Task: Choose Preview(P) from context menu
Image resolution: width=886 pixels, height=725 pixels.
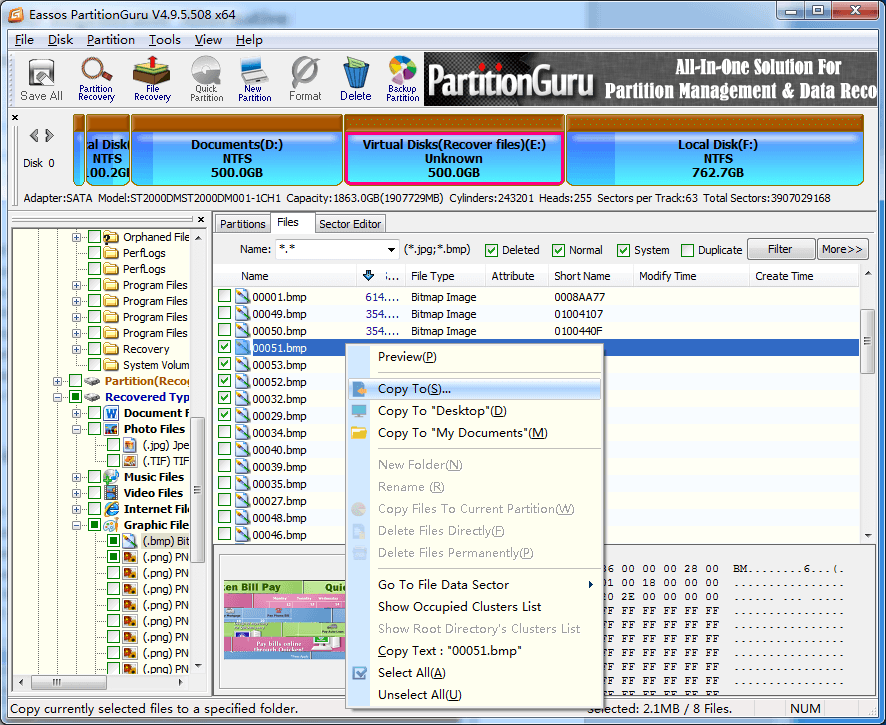Action: click(x=475, y=357)
